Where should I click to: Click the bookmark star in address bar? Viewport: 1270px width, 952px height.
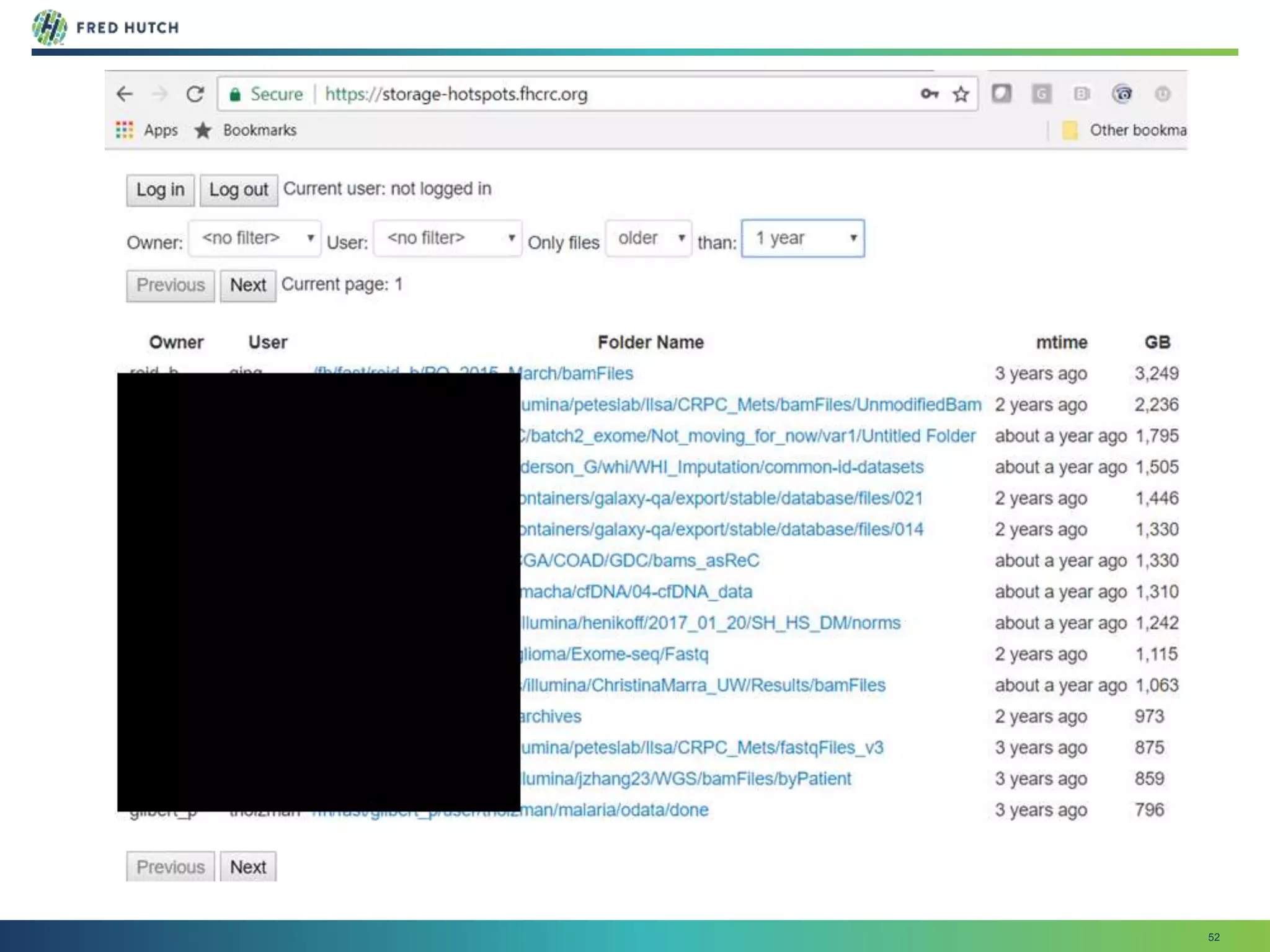[x=961, y=94]
